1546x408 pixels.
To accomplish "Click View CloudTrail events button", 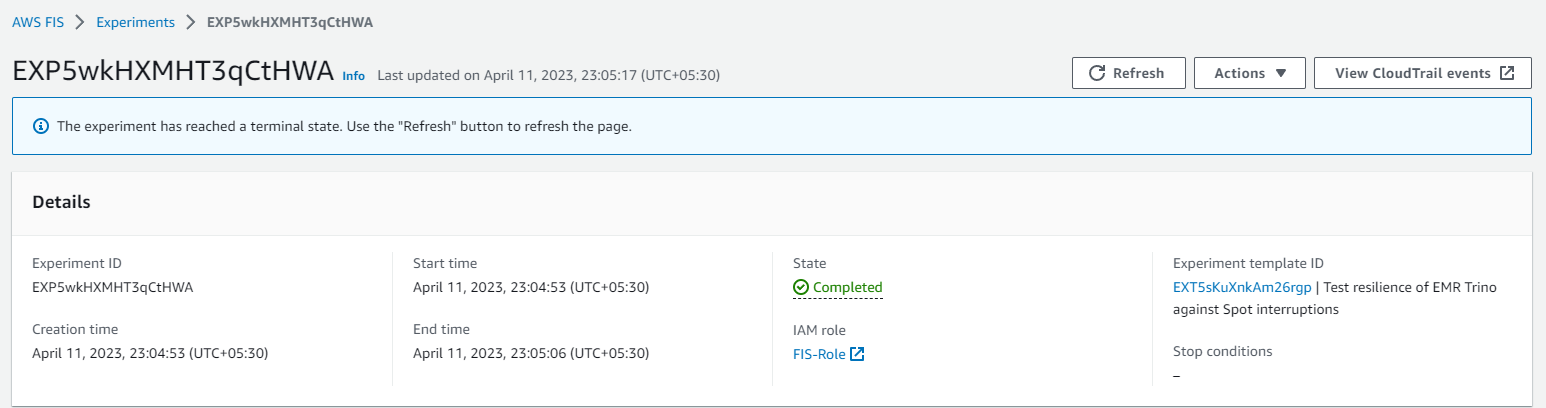I will point(1422,73).
